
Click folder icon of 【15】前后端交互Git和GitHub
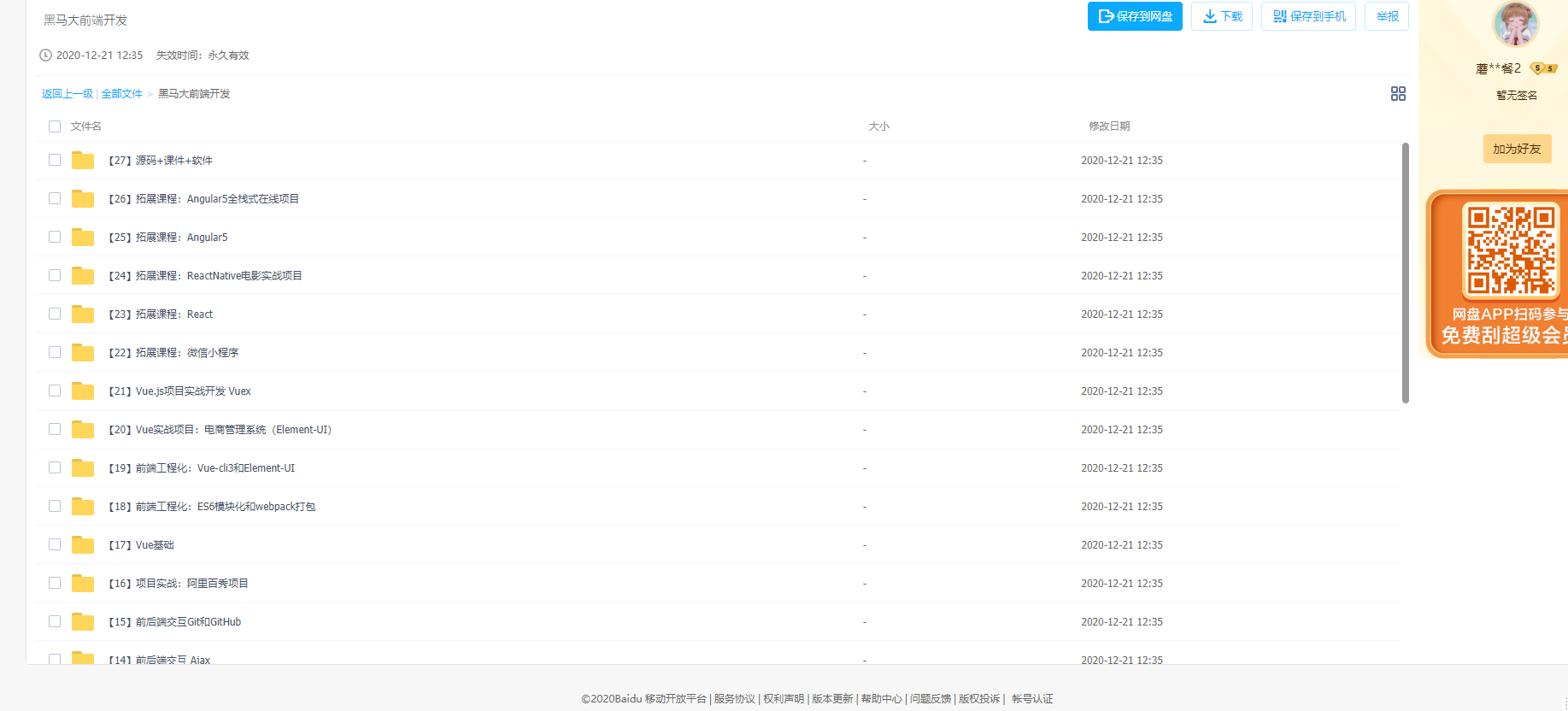83,621
